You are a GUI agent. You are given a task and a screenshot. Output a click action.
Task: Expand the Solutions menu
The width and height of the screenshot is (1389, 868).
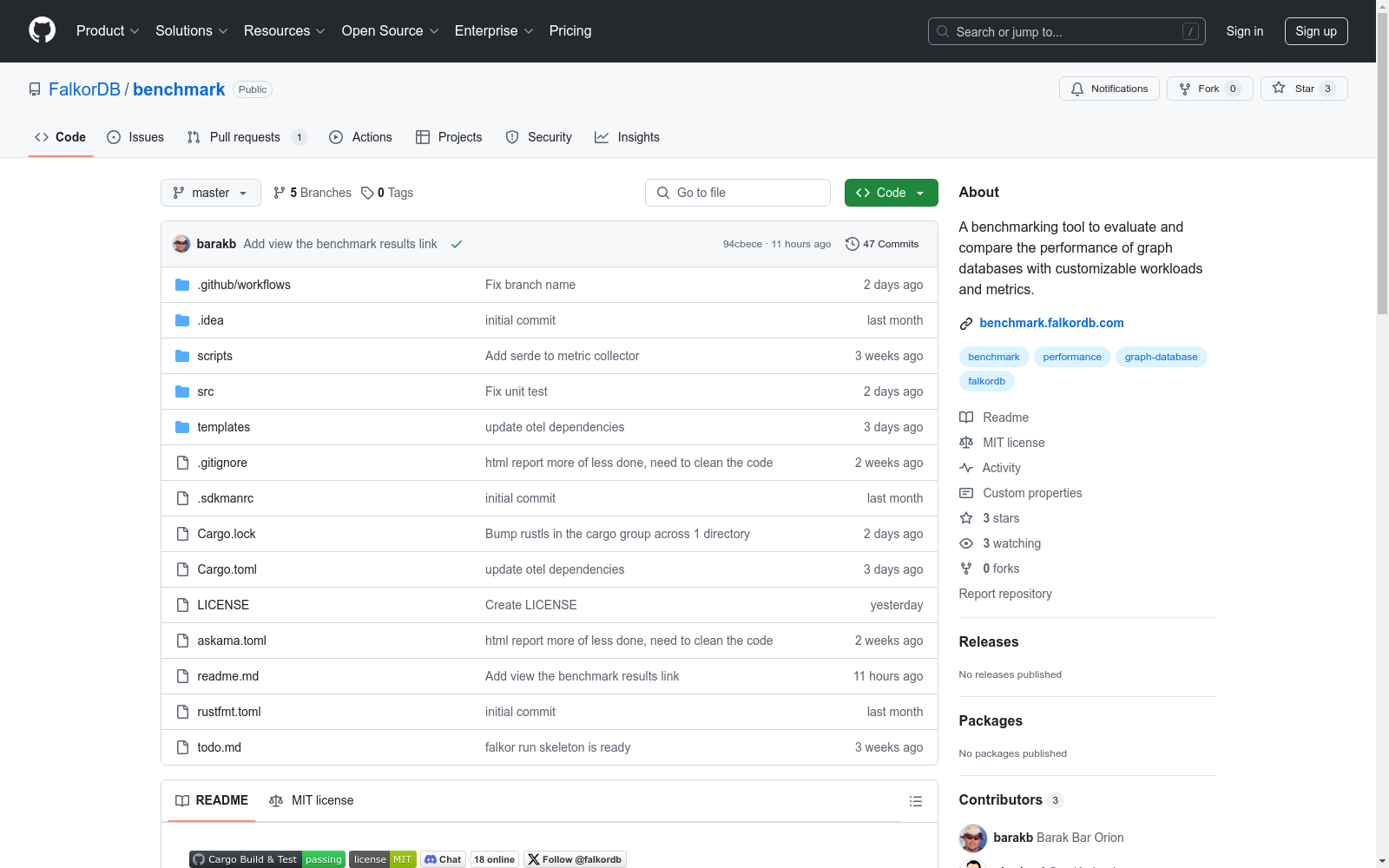click(x=192, y=30)
